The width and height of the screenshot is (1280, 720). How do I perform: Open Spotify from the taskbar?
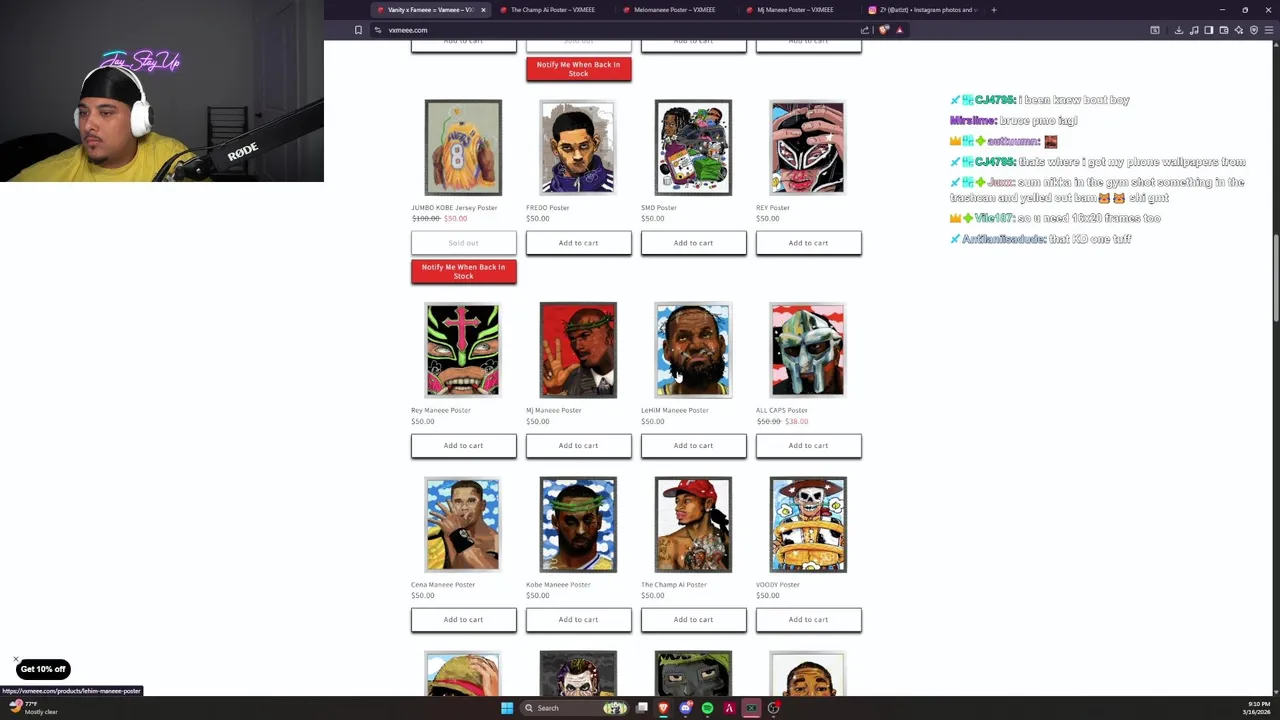pos(707,708)
